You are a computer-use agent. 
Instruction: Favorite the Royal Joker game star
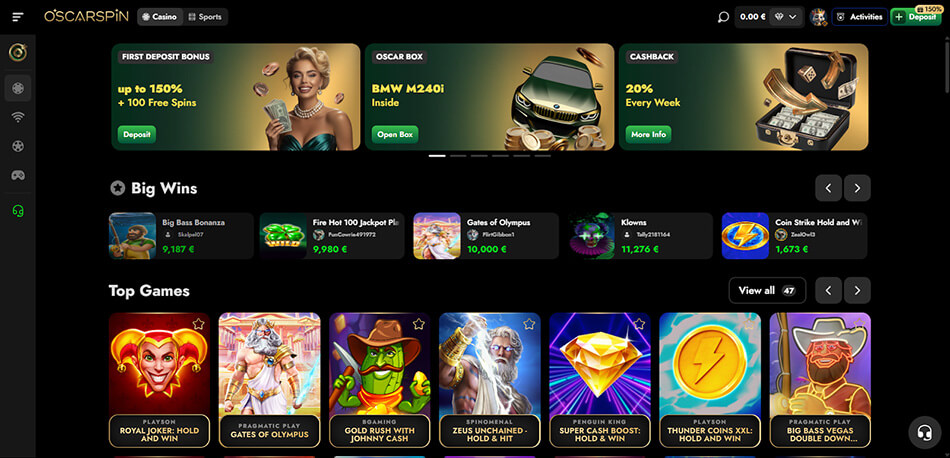pos(198,324)
